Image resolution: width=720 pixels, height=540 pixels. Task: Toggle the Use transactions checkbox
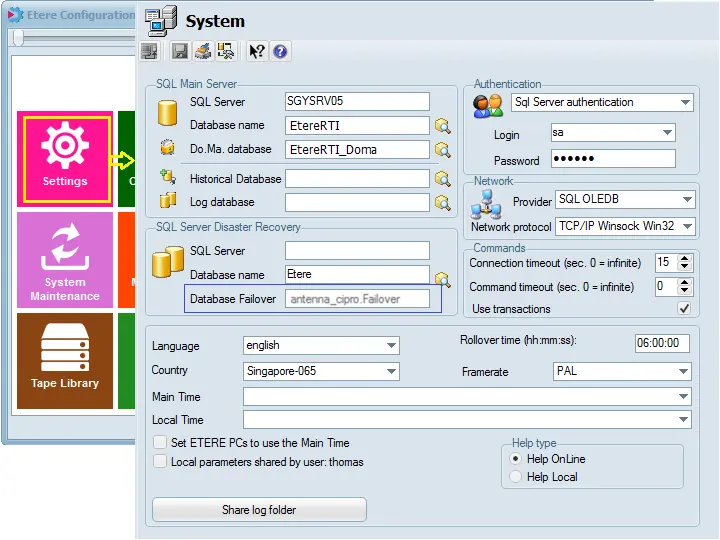pyautogui.click(x=684, y=309)
